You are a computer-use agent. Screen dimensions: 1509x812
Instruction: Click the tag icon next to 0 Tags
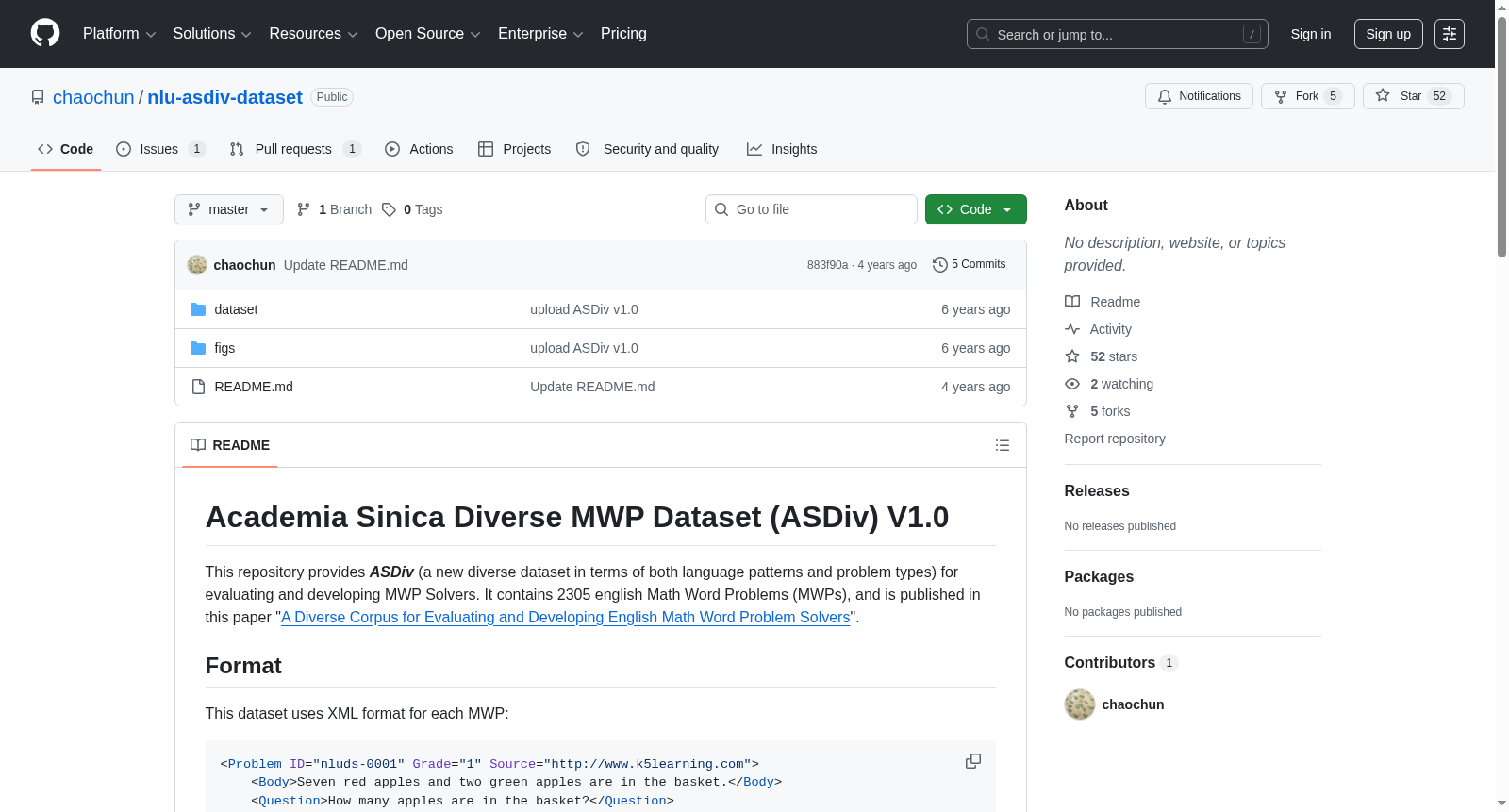pyautogui.click(x=389, y=209)
